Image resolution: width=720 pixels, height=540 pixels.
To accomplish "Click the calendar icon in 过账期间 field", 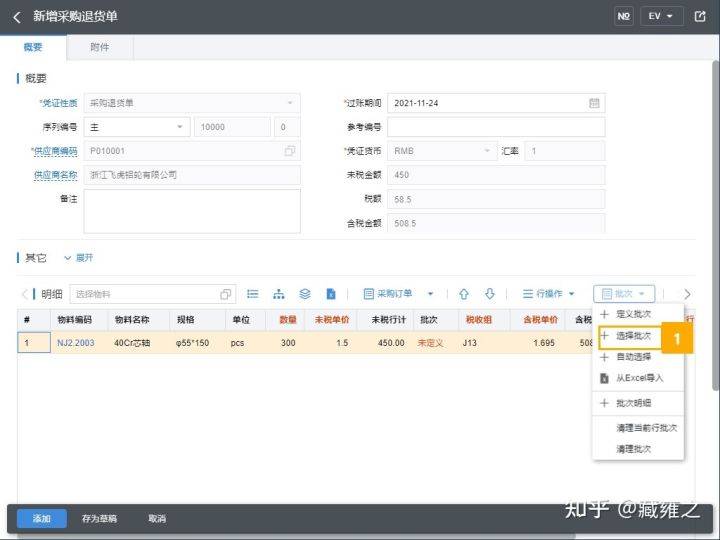I will (594, 103).
